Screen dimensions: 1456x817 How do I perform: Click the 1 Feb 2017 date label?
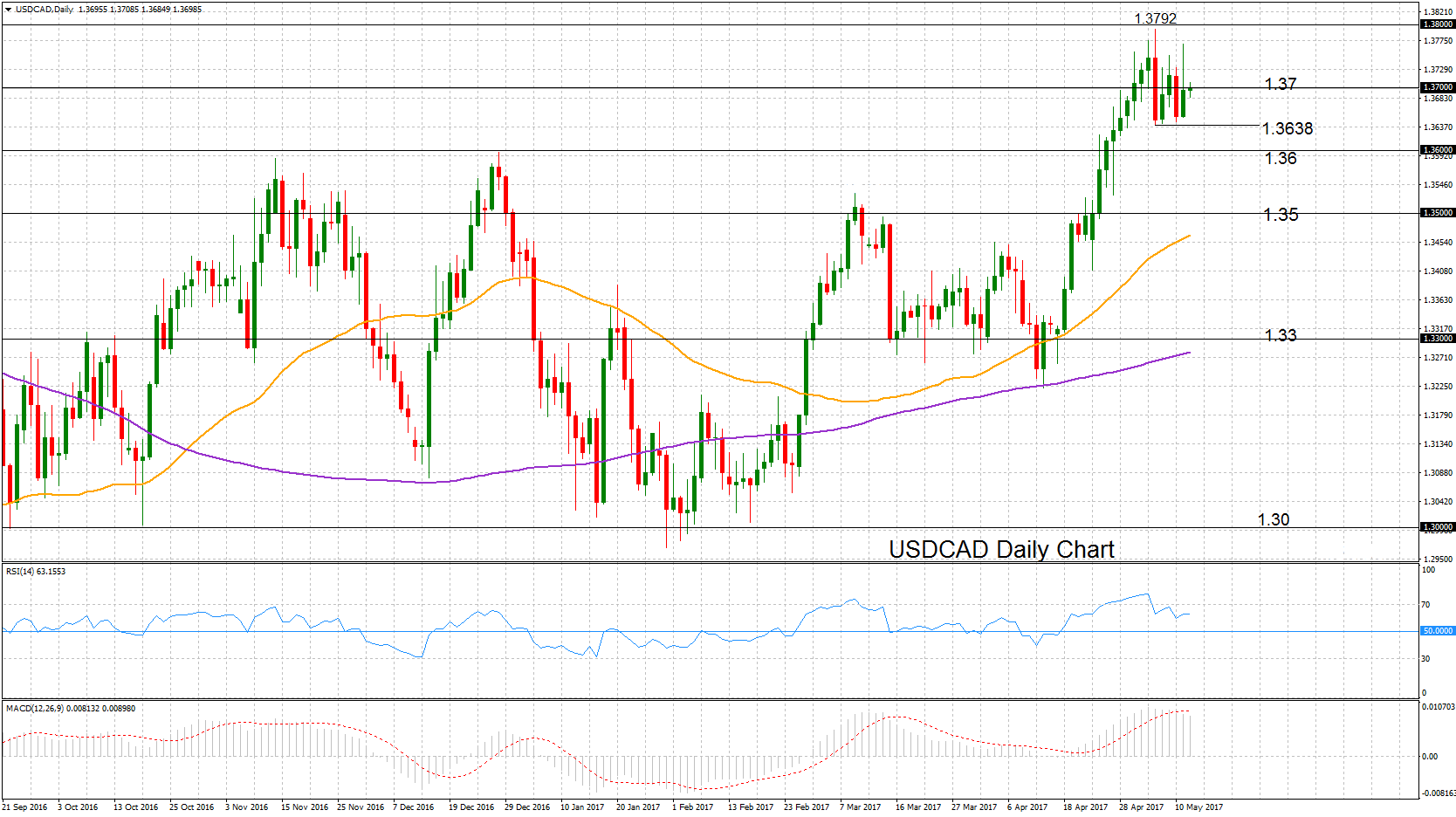692,807
